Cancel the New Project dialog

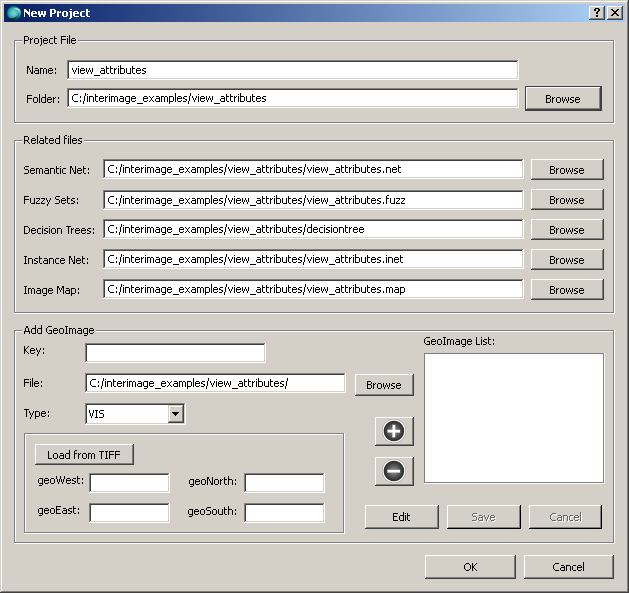[568, 567]
